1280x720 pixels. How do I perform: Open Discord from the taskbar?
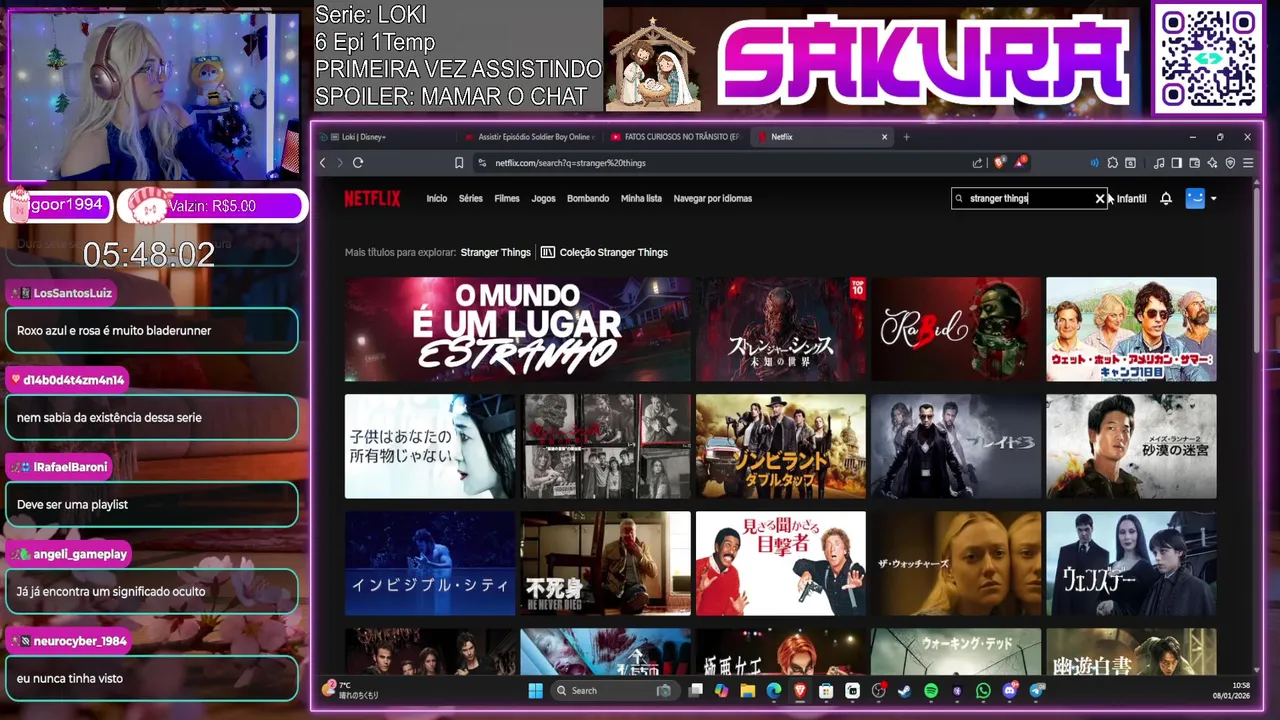pyautogui.click(x=1009, y=690)
